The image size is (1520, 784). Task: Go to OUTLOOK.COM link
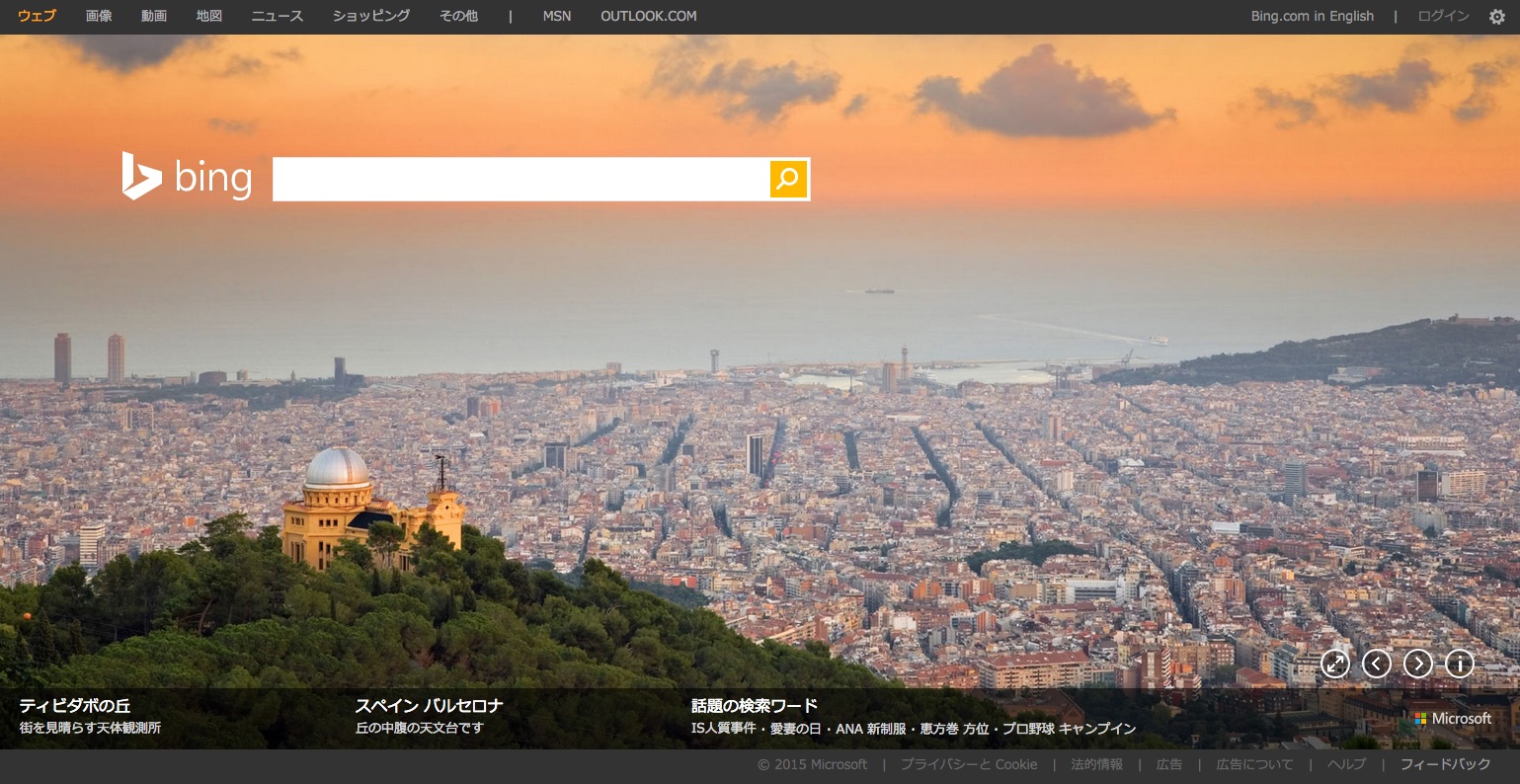point(648,16)
